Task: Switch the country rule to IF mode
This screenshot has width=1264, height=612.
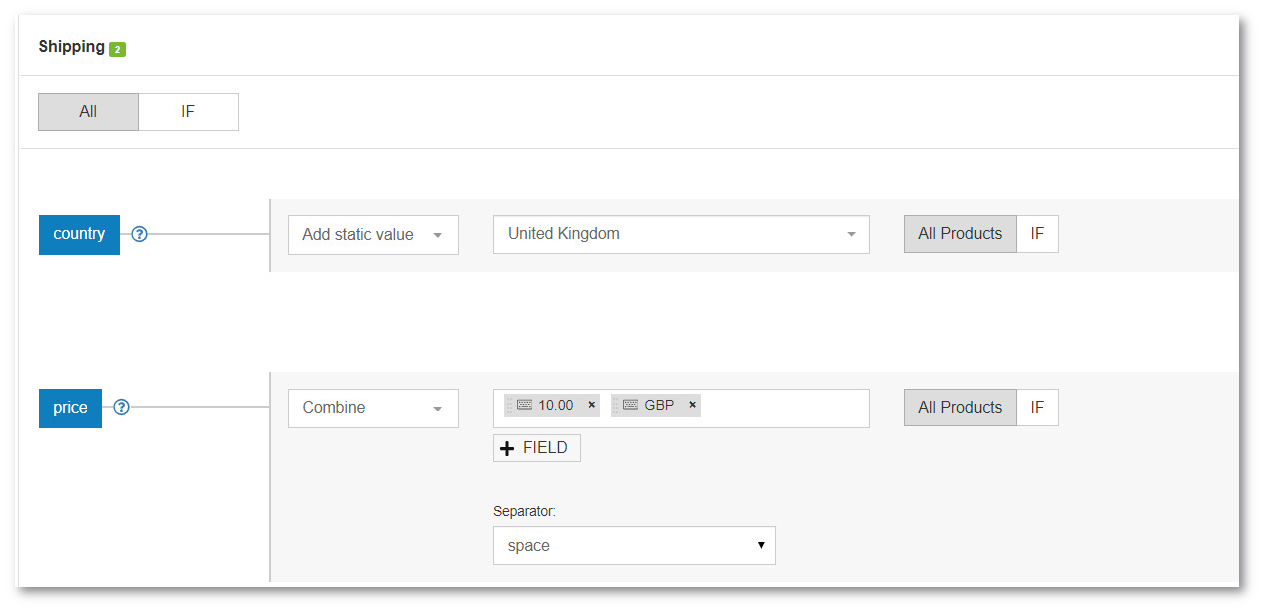Action: coord(1037,233)
